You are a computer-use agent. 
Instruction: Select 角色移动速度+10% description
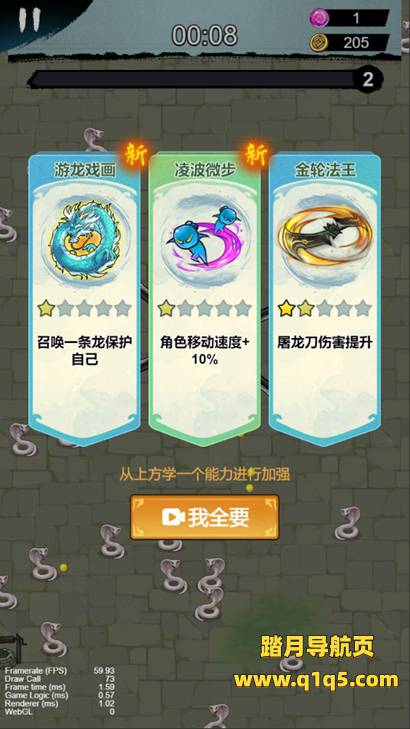click(x=205, y=351)
